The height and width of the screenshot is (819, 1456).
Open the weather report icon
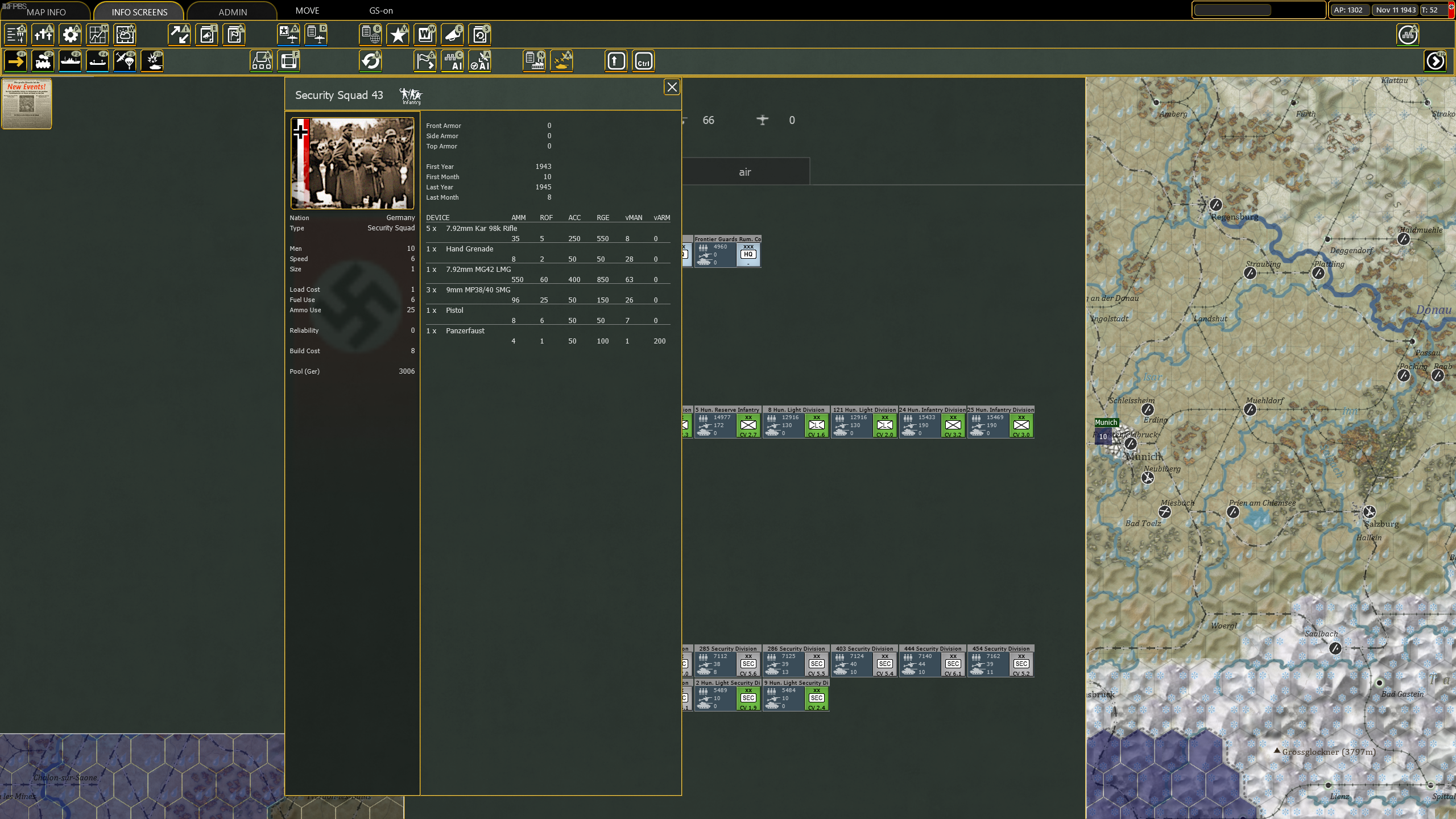point(125,35)
